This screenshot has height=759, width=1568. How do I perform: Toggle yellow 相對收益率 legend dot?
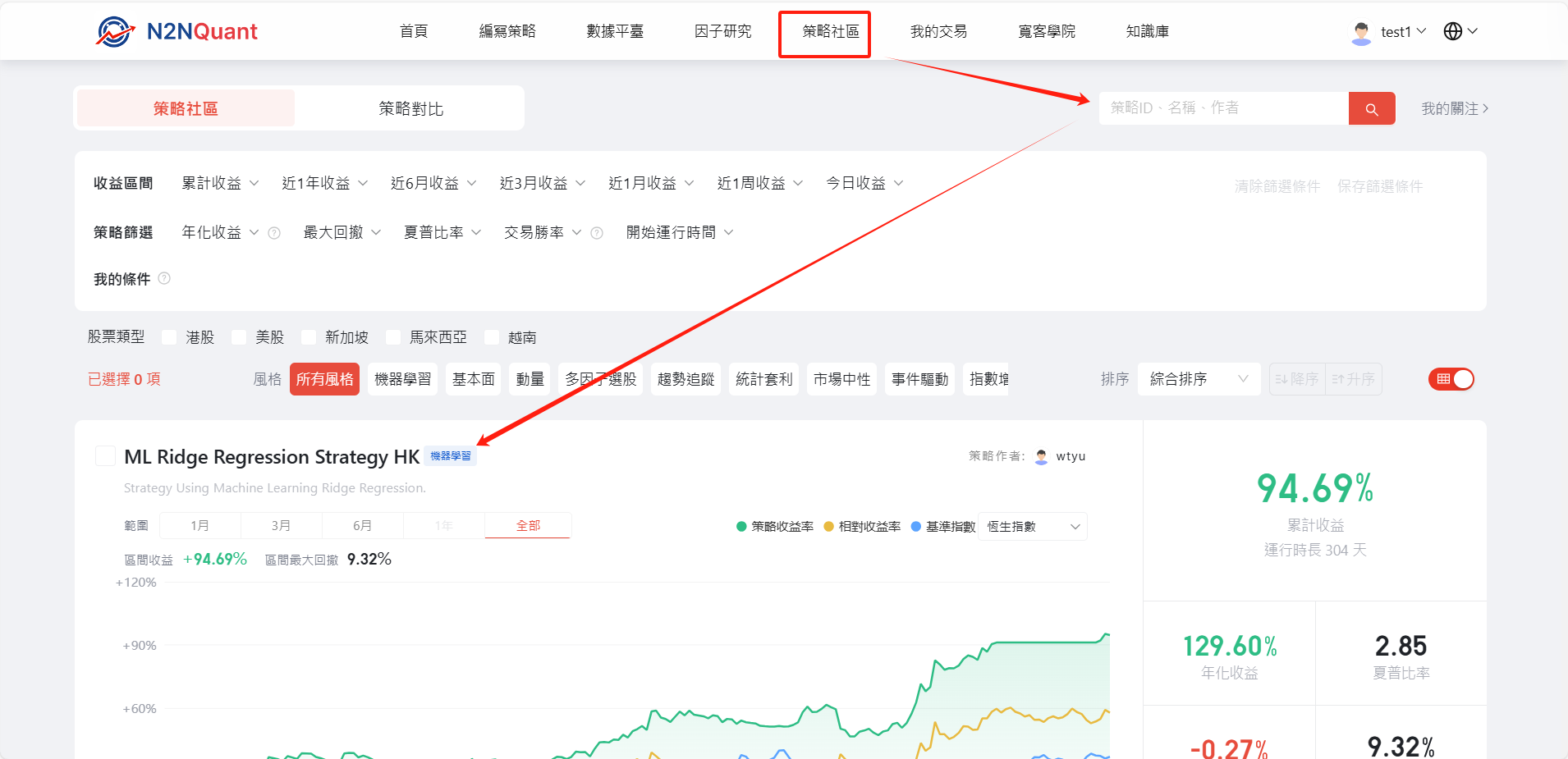pyautogui.click(x=828, y=527)
